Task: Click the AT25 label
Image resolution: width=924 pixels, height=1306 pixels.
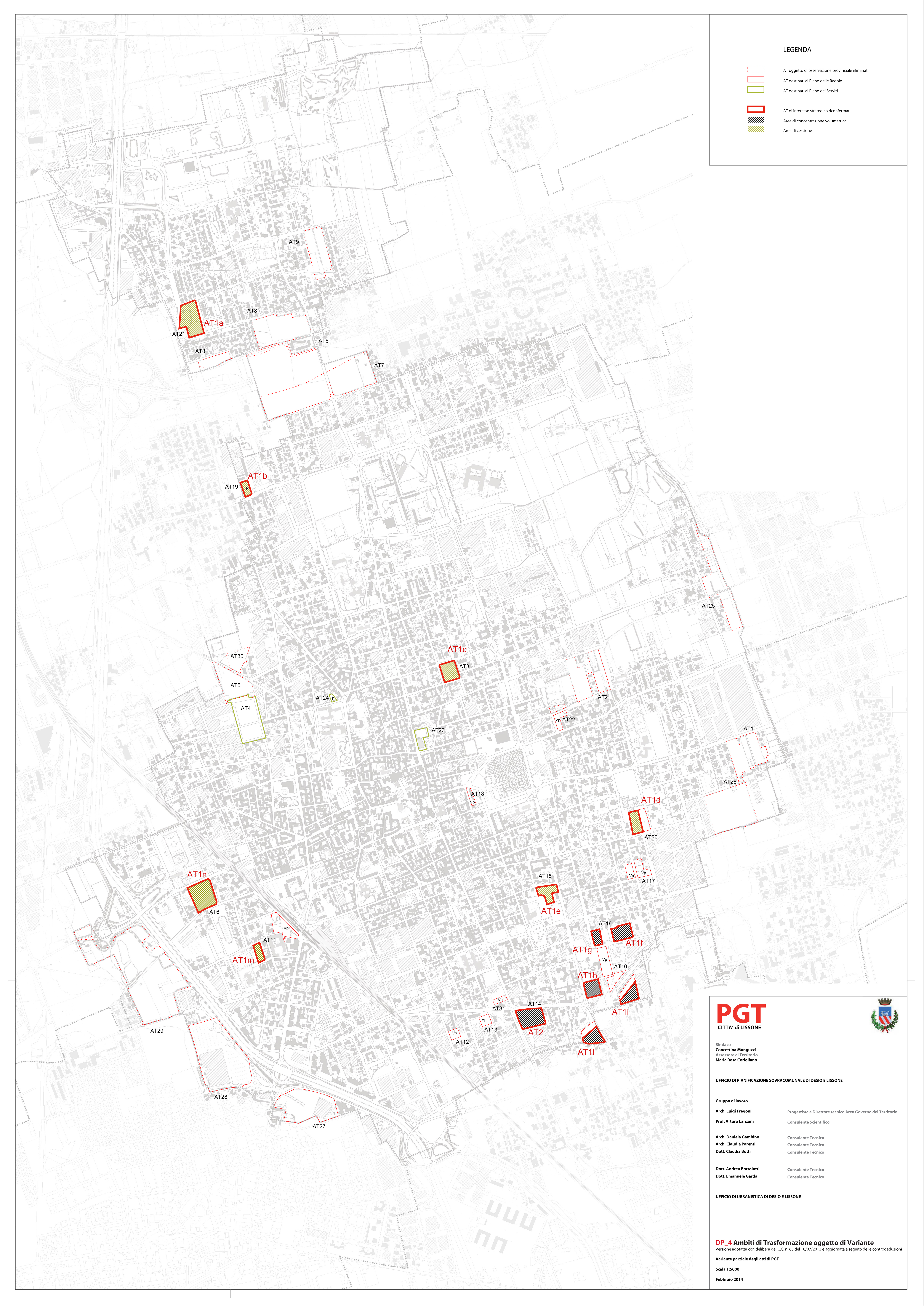Action: (x=708, y=606)
